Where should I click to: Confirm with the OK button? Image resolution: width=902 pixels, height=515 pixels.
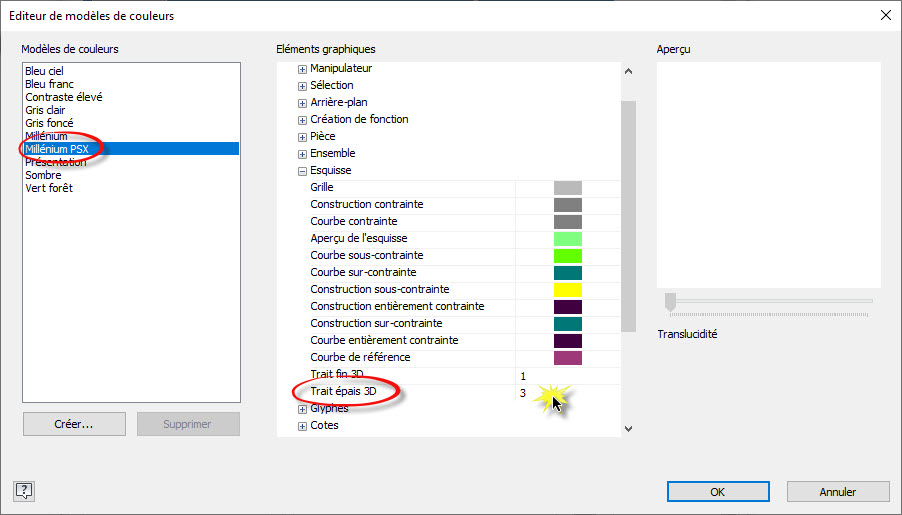pyautogui.click(x=718, y=491)
